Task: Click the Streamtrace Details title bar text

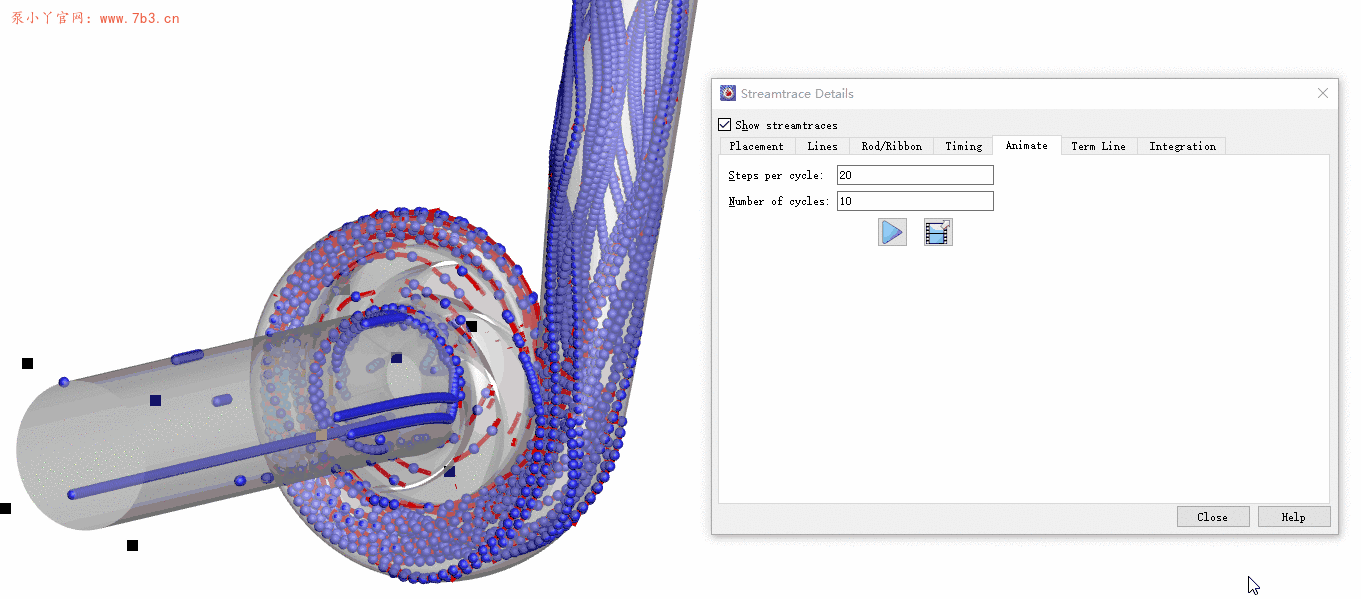Action: click(x=797, y=93)
